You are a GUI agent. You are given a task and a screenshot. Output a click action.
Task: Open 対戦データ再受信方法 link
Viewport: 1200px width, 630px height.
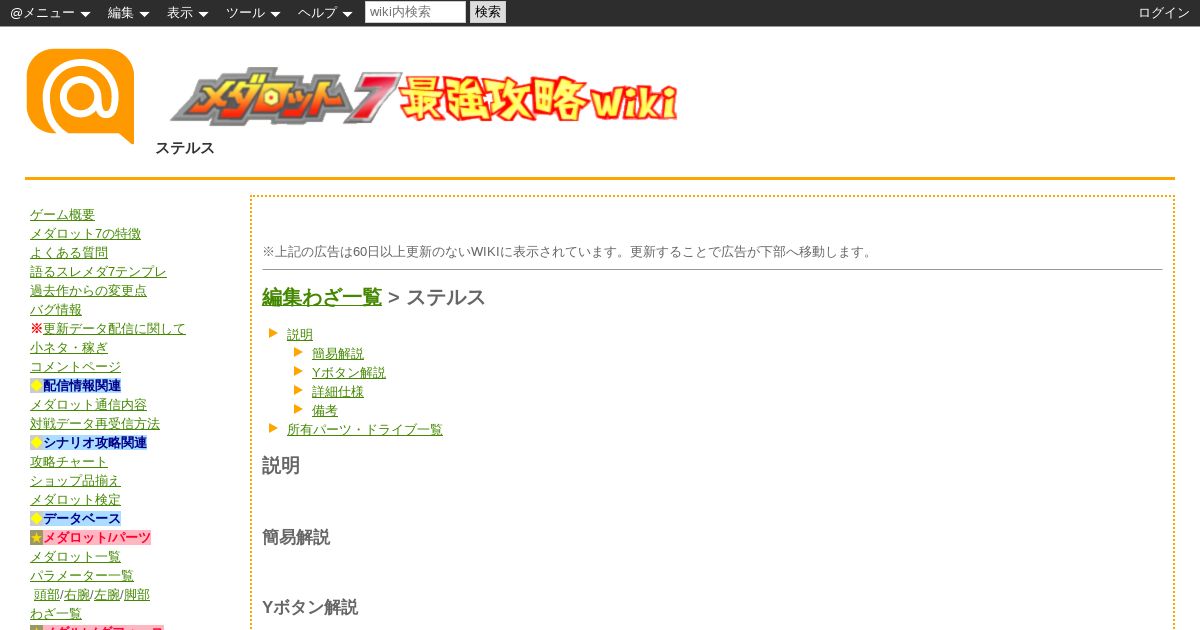coord(95,424)
